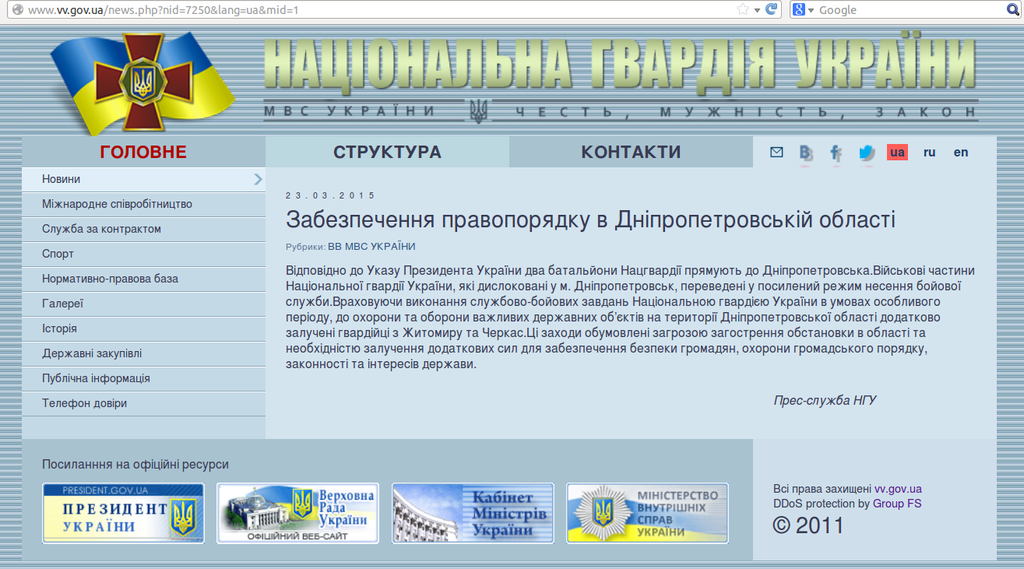Screen dimensions: 1024x569
Task: Click the search magnifier icon
Action: 1013,9
